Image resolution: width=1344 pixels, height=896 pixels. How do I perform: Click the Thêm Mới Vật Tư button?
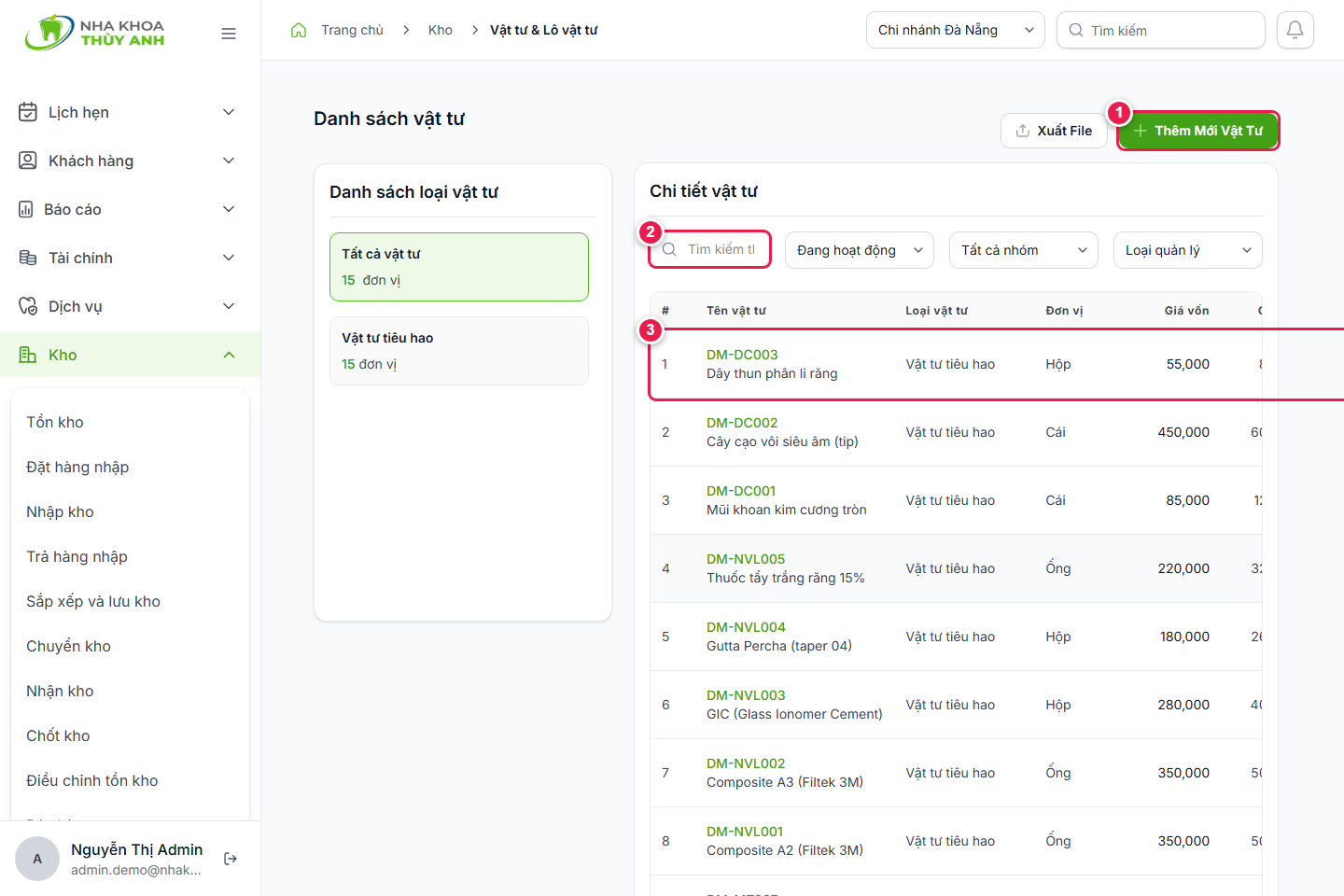click(x=1198, y=131)
